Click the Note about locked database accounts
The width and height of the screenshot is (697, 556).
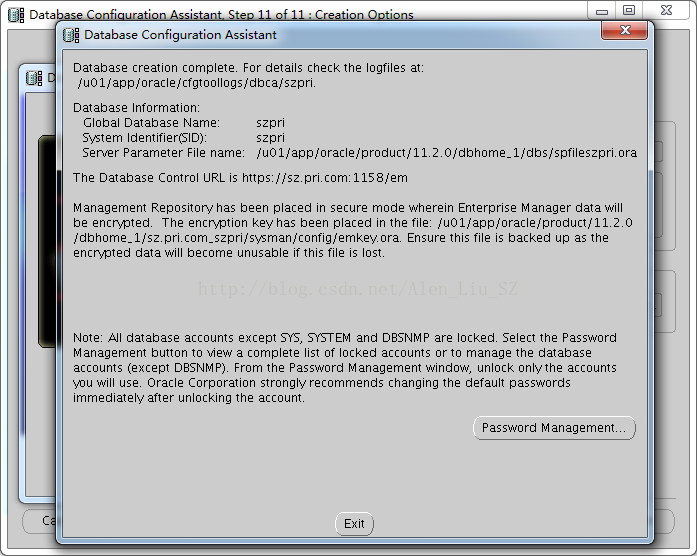[x=344, y=368]
